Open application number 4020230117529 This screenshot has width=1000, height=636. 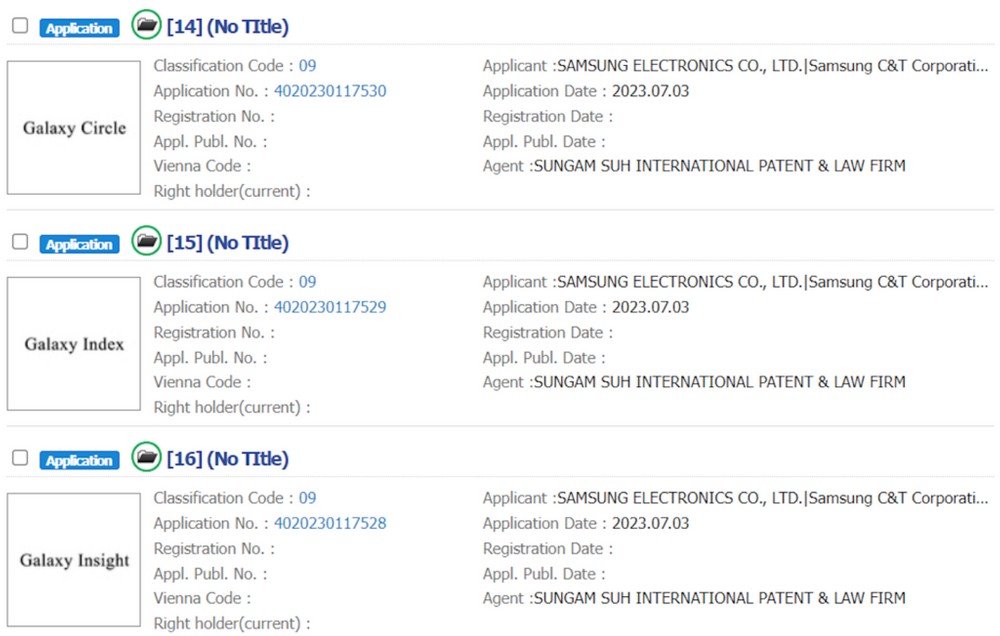(x=330, y=307)
